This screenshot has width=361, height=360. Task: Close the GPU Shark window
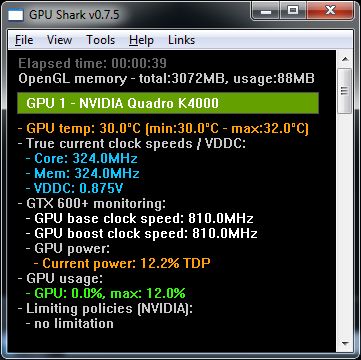tap(330, 11)
